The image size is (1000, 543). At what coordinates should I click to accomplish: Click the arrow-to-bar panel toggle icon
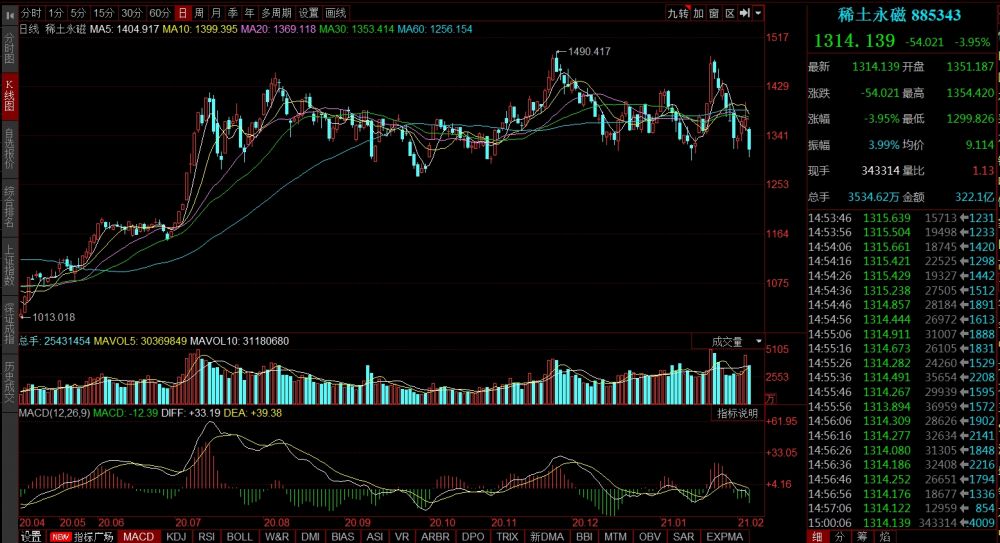(745, 14)
